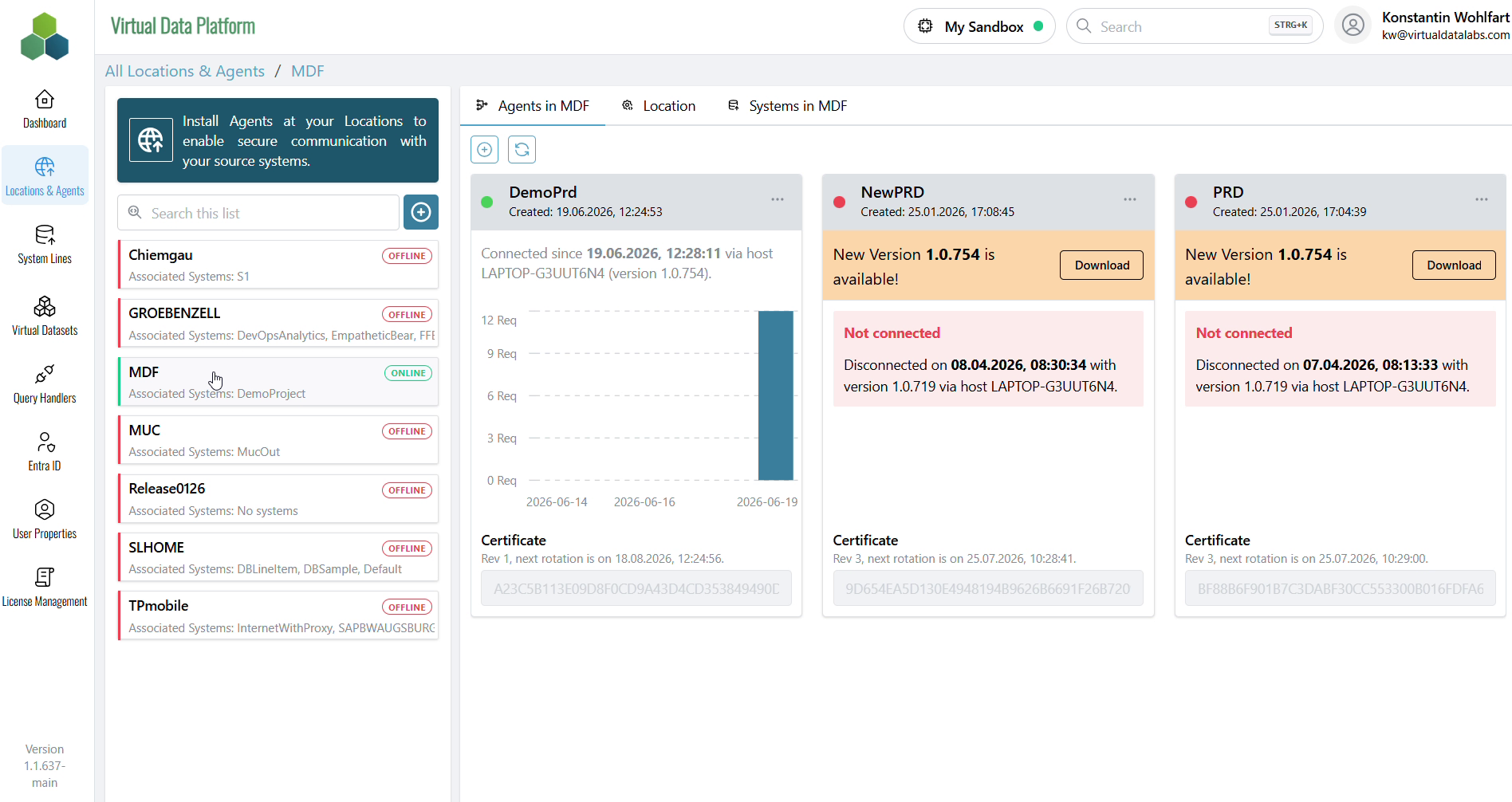Click the green status dot of DemoPrd
Screen dimensions: 1512x802
[x=487, y=202]
